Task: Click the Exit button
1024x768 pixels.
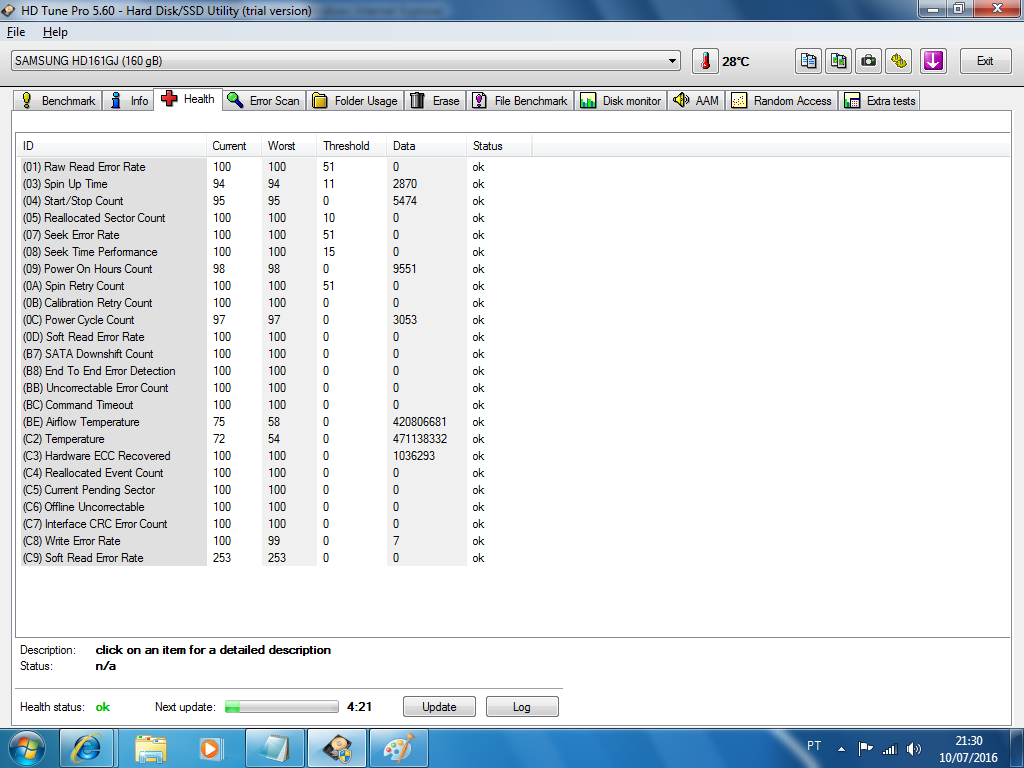Action: [985, 61]
